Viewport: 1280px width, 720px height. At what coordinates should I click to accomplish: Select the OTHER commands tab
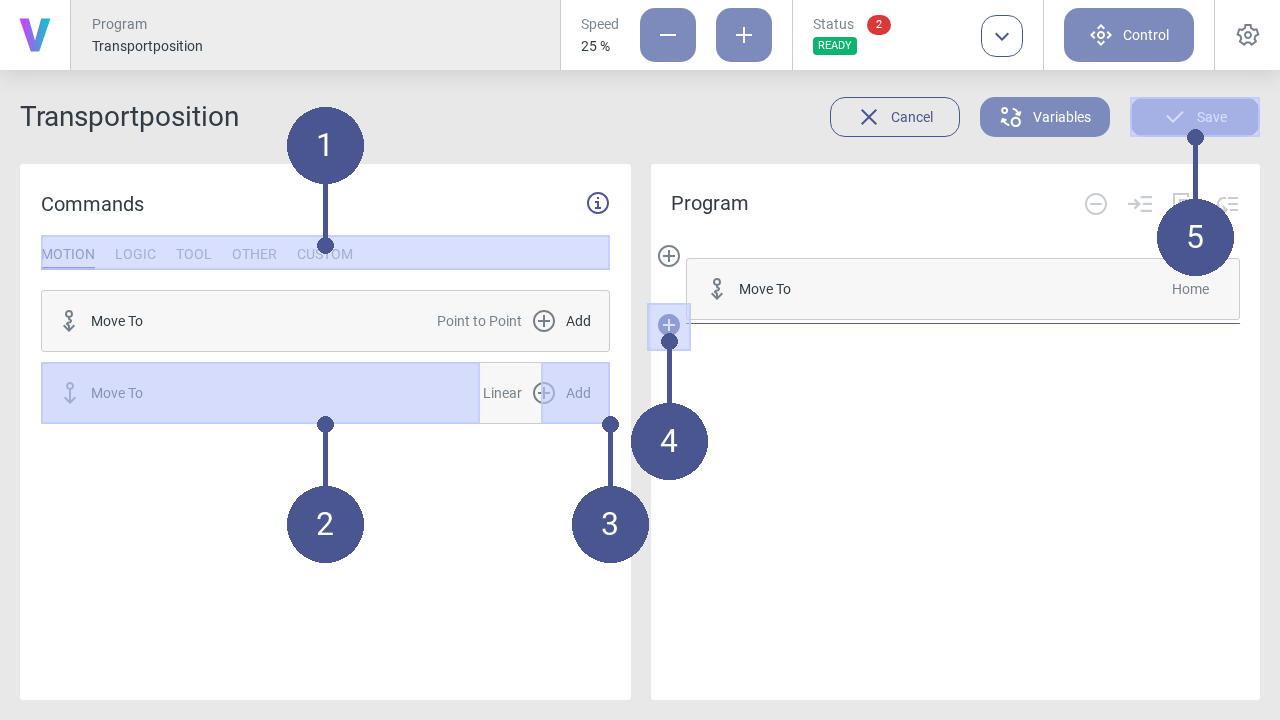[x=254, y=254]
